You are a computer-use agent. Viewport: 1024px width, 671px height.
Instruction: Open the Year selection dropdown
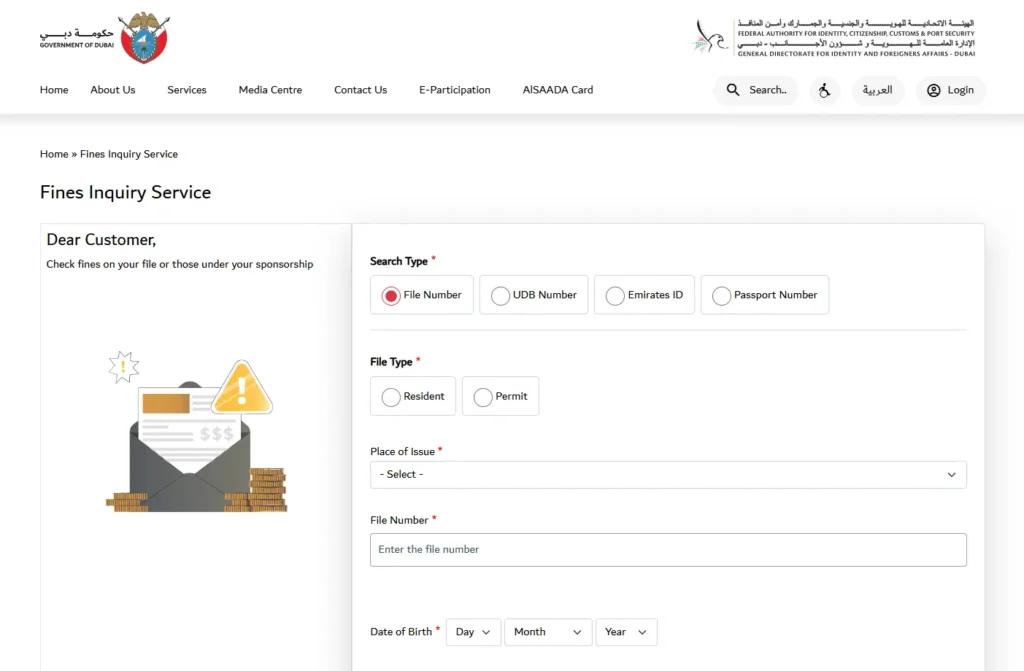coord(626,632)
